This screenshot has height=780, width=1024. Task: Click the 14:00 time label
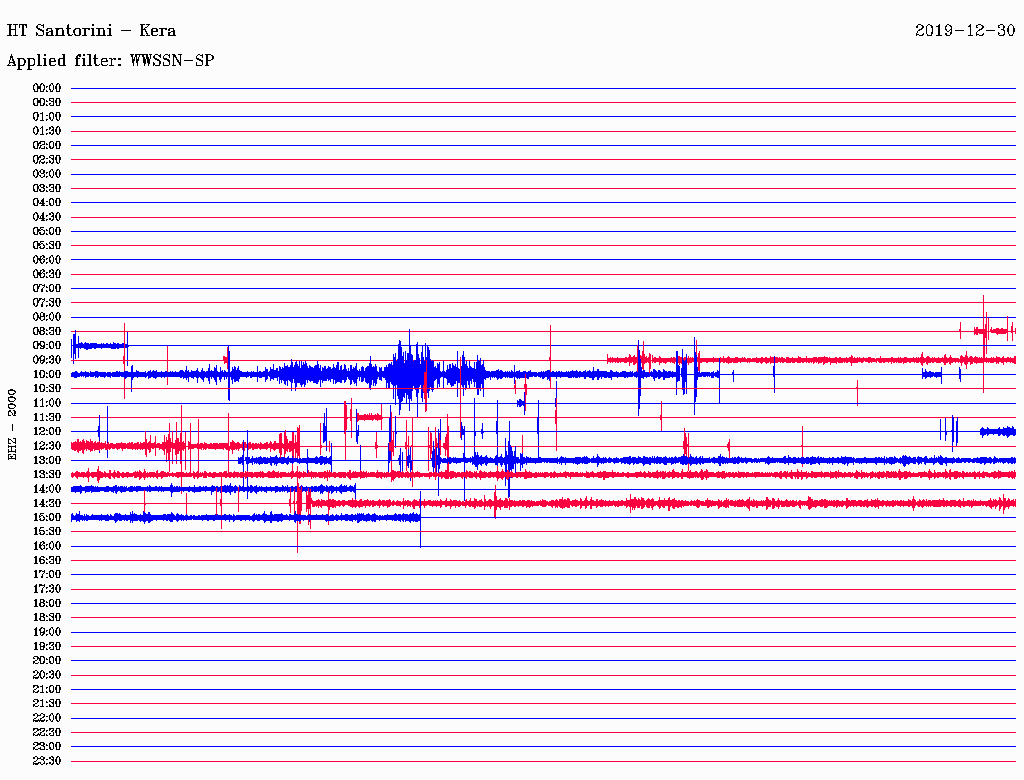[47, 489]
